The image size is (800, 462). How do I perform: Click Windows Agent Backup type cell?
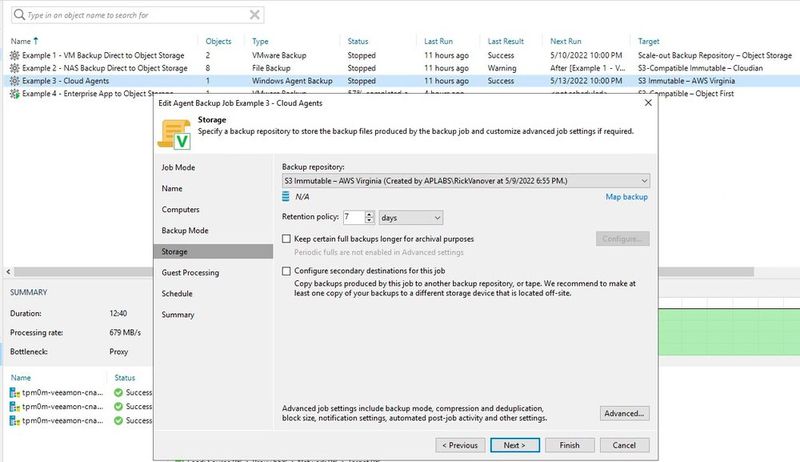(x=292, y=81)
